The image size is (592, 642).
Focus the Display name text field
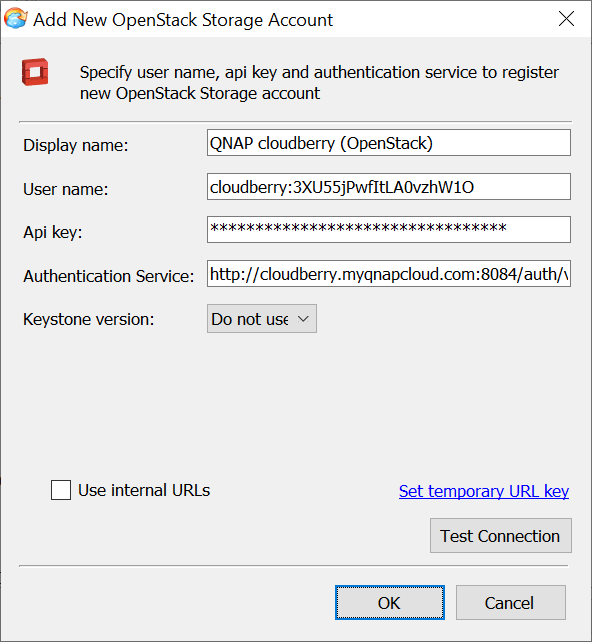(x=389, y=143)
